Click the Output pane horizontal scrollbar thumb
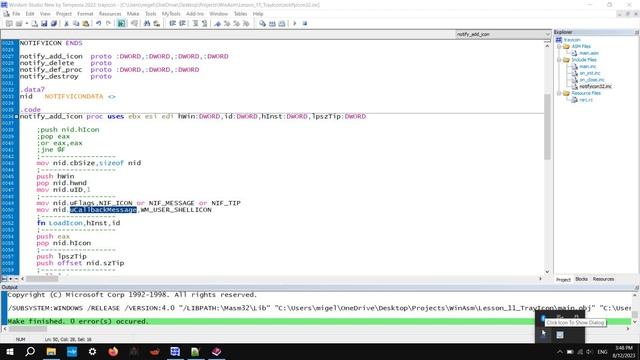This screenshot has width=640, height=360. 29,329
